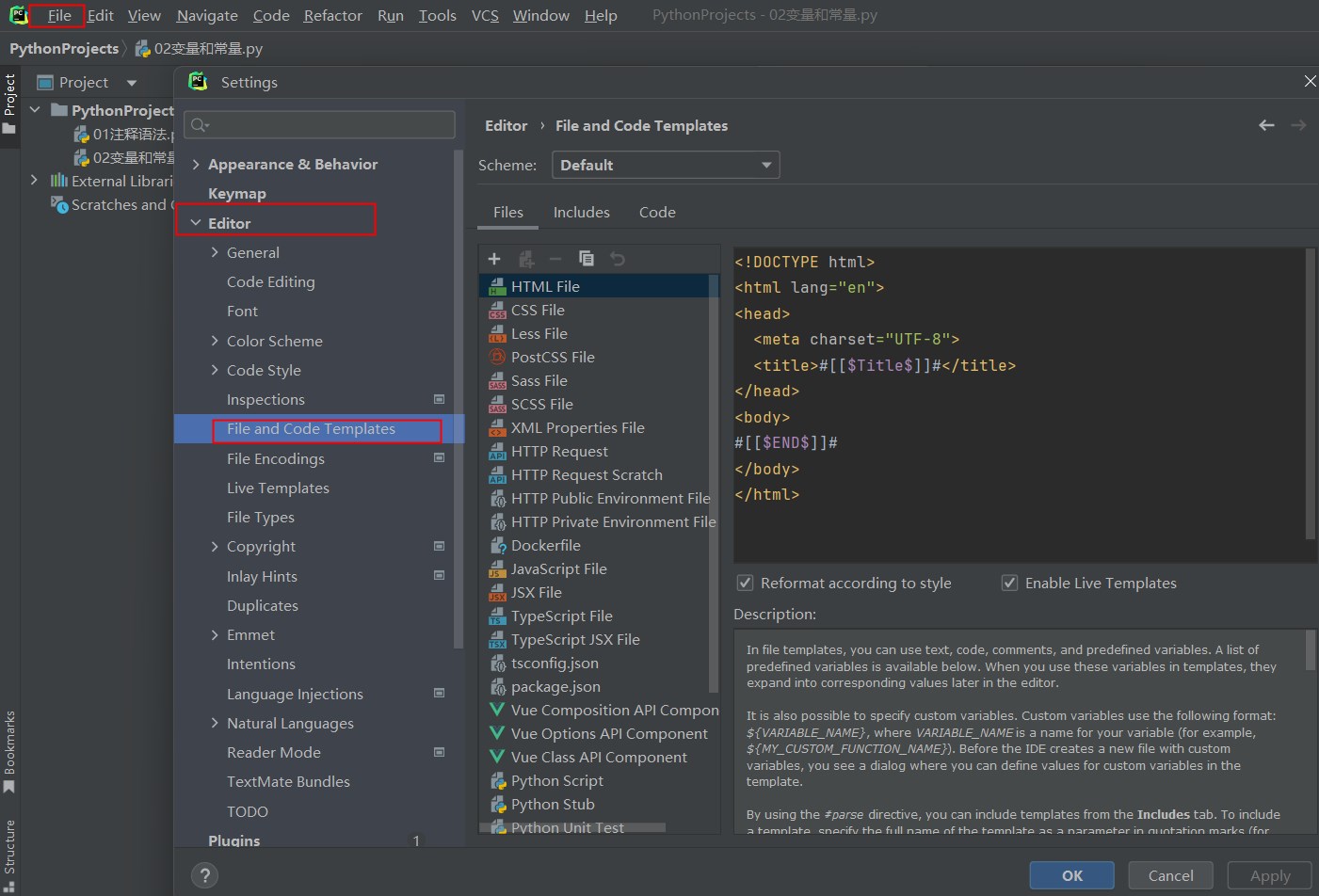Image resolution: width=1319 pixels, height=896 pixels.
Task: Click the Inspections project-level settings icon
Action: [x=439, y=399]
